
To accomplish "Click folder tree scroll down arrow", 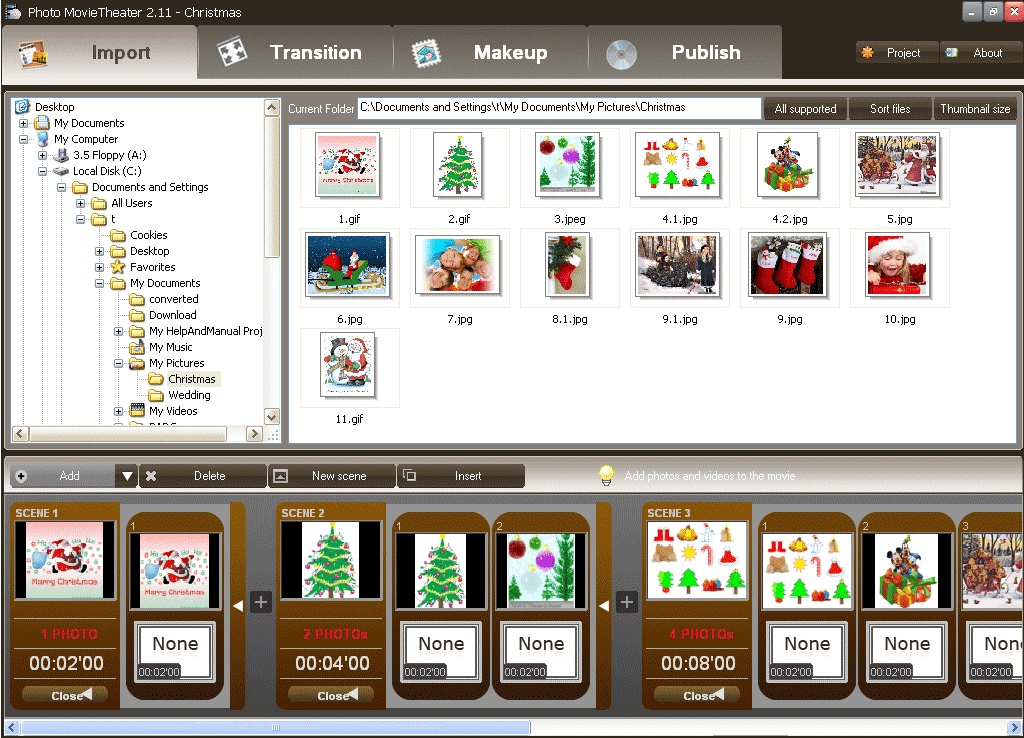I will pyautogui.click(x=272, y=417).
